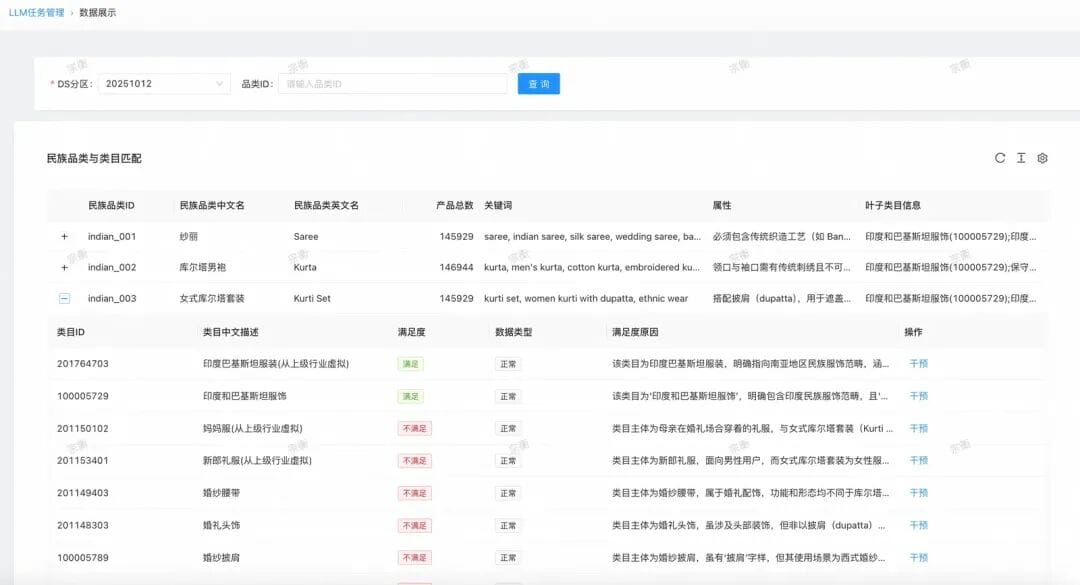1080x585 pixels.
Task: Click 干预 for category 201764703
Action: coord(919,364)
